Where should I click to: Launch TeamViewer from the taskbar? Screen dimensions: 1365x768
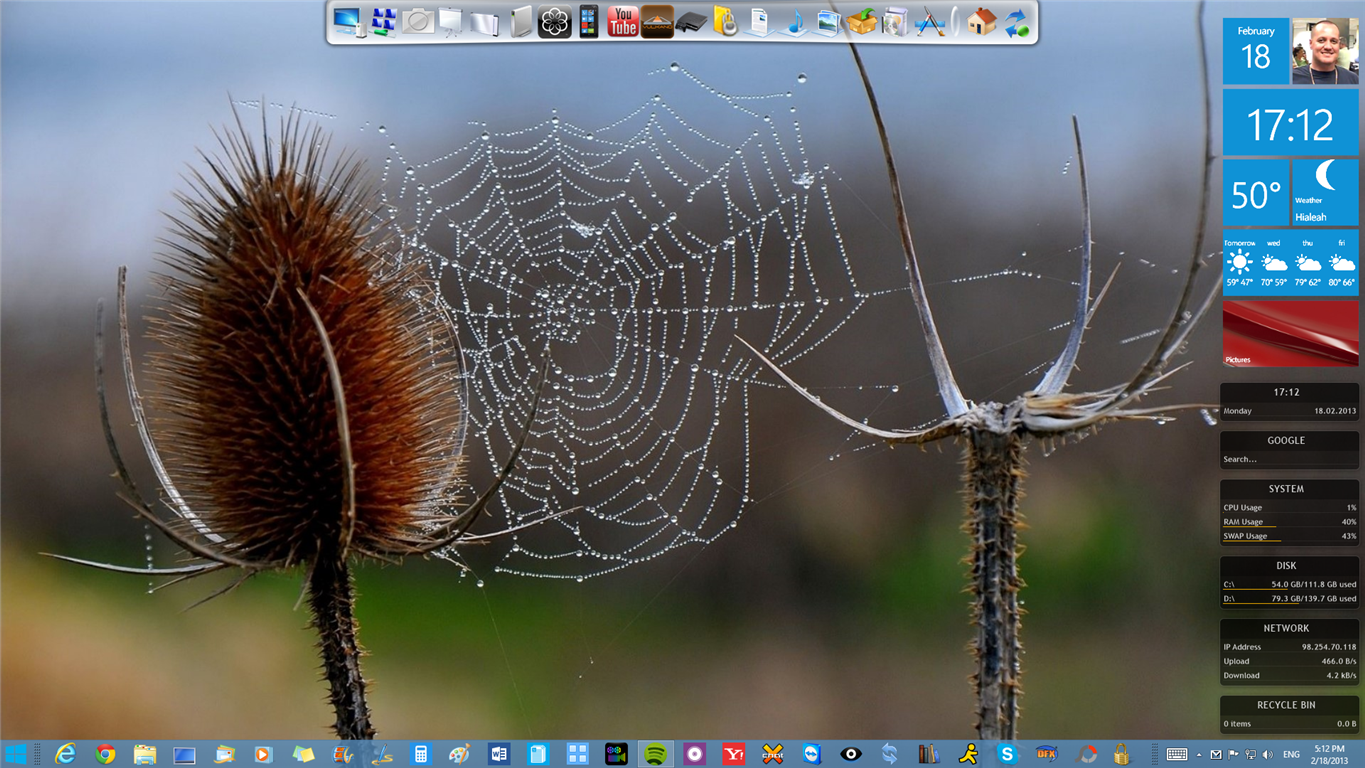pos(811,754)
